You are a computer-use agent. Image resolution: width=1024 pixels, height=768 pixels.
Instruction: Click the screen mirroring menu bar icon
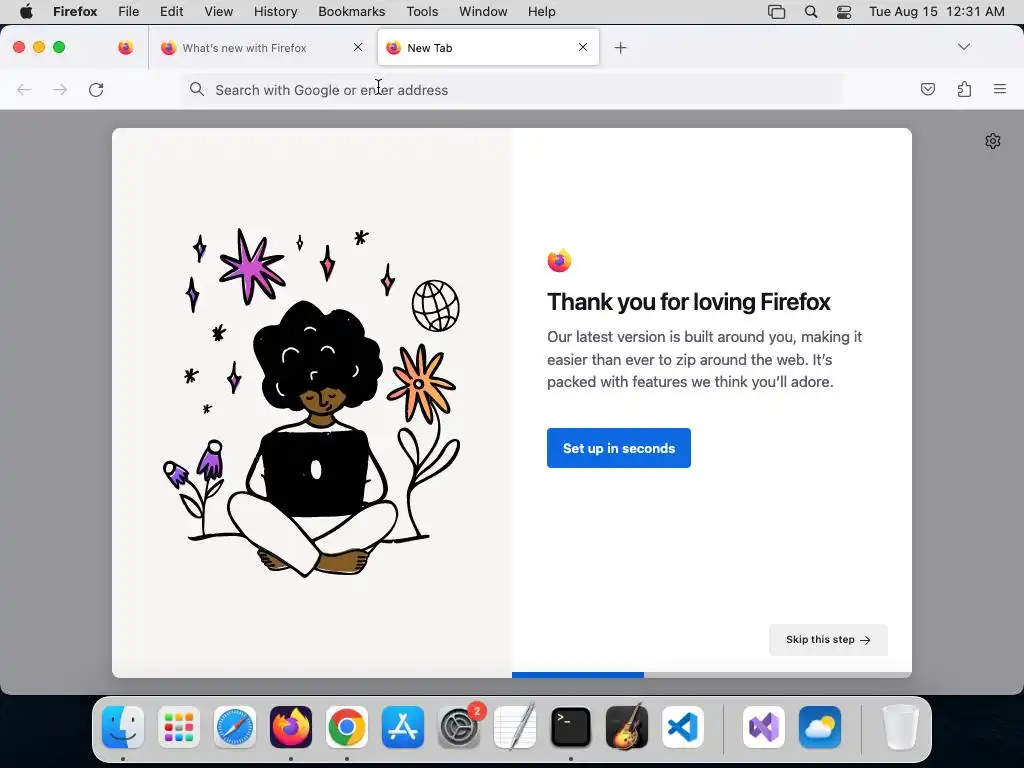coord(776,12)
